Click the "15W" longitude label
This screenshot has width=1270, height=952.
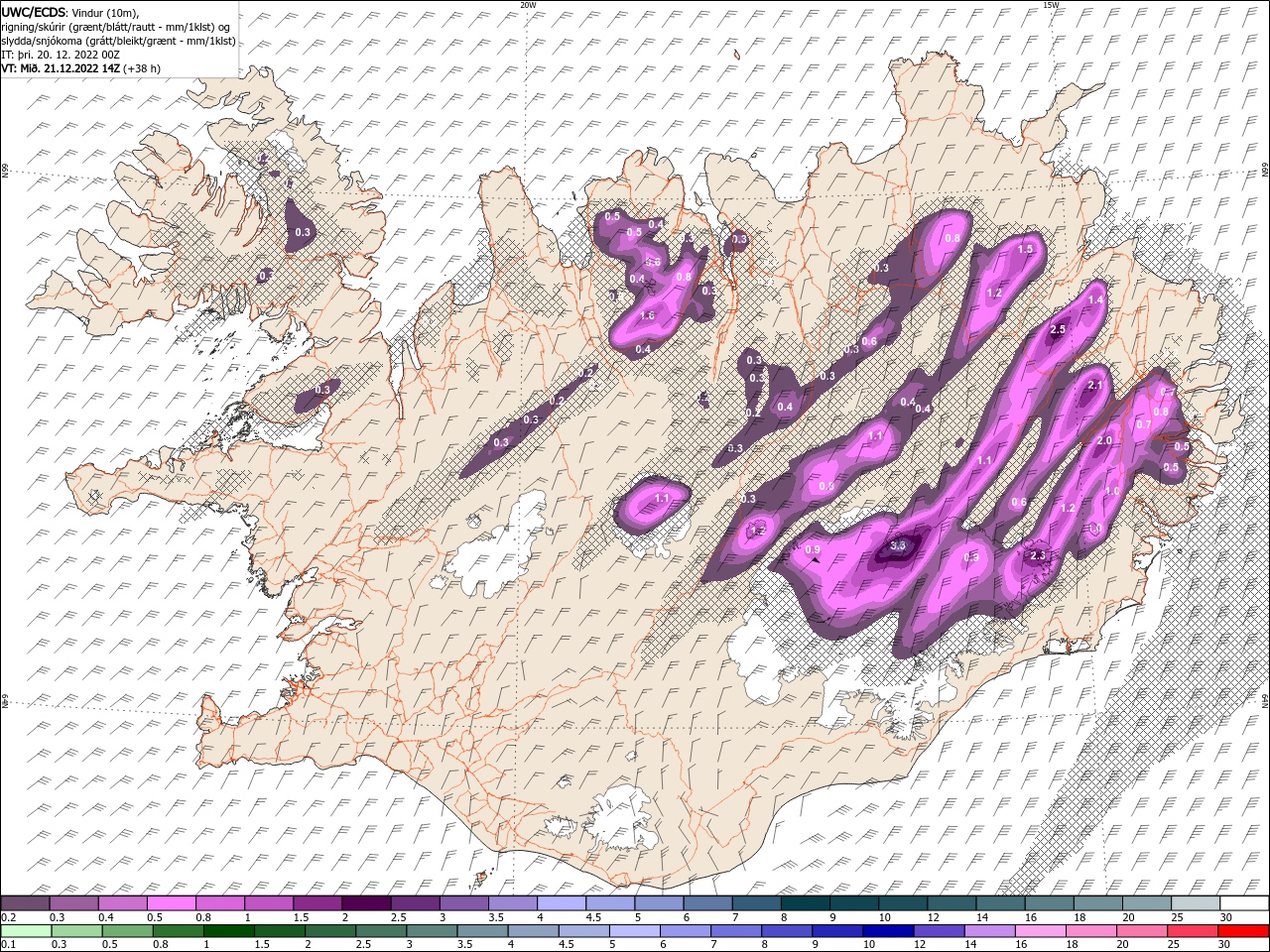tap(1051, 5)
